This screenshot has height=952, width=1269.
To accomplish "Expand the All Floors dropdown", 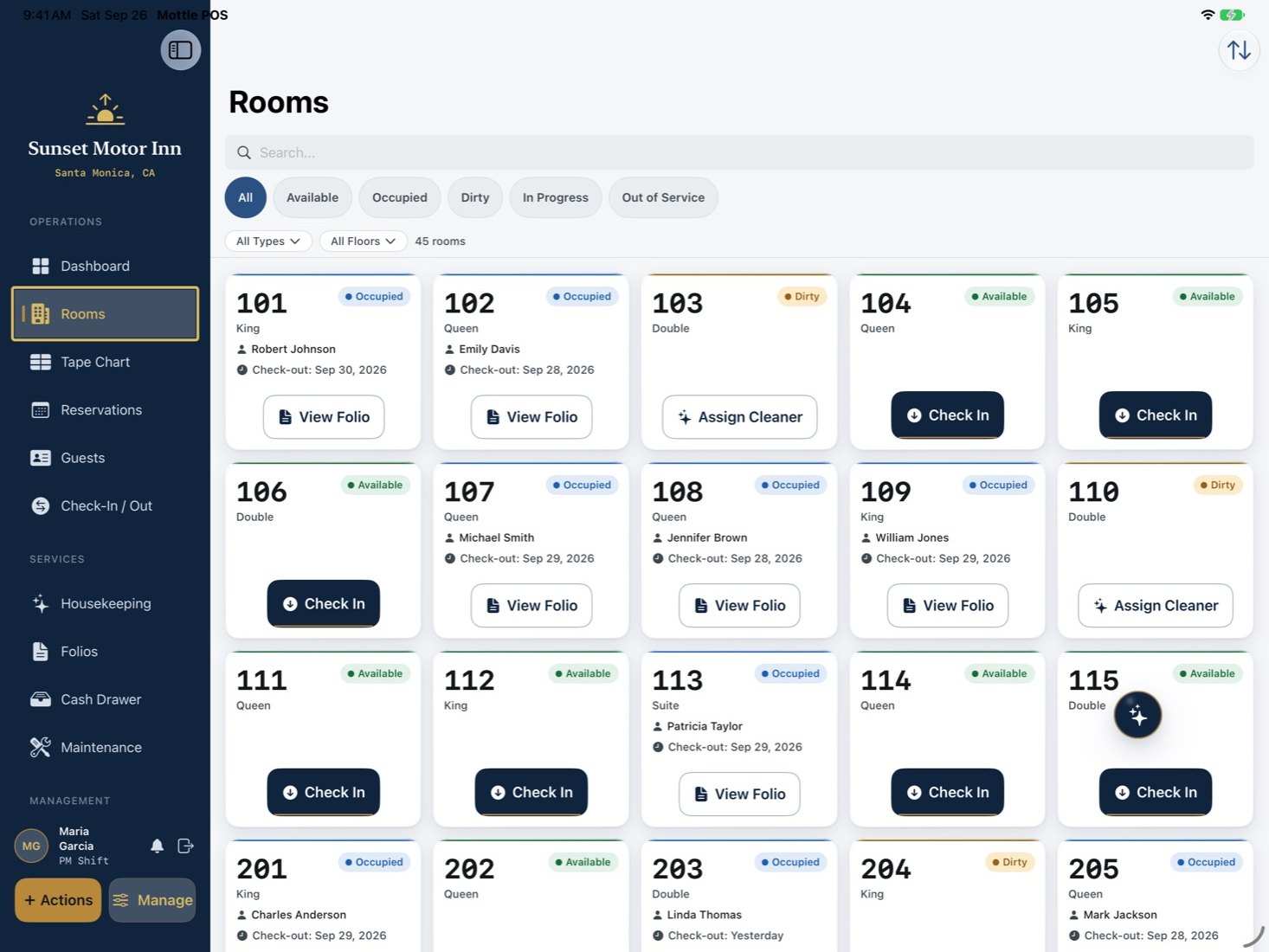I will [364, 241].
